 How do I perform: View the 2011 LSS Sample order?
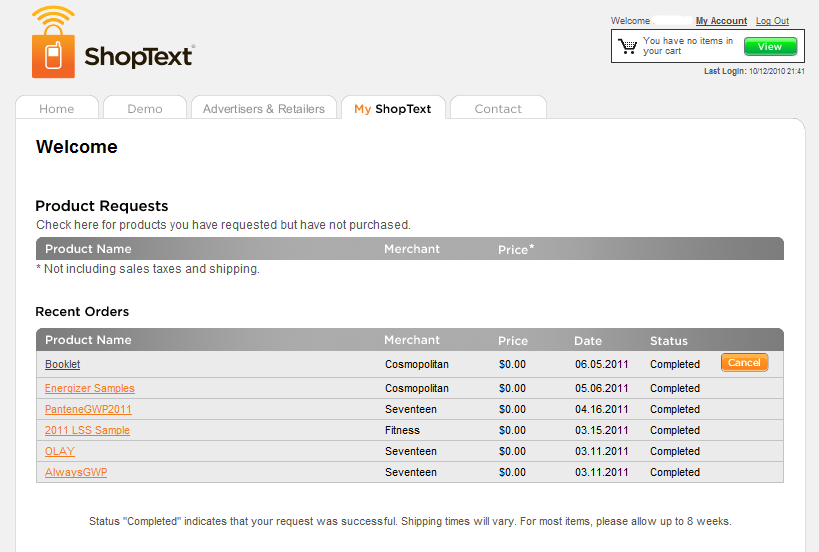tap(87, 430)
